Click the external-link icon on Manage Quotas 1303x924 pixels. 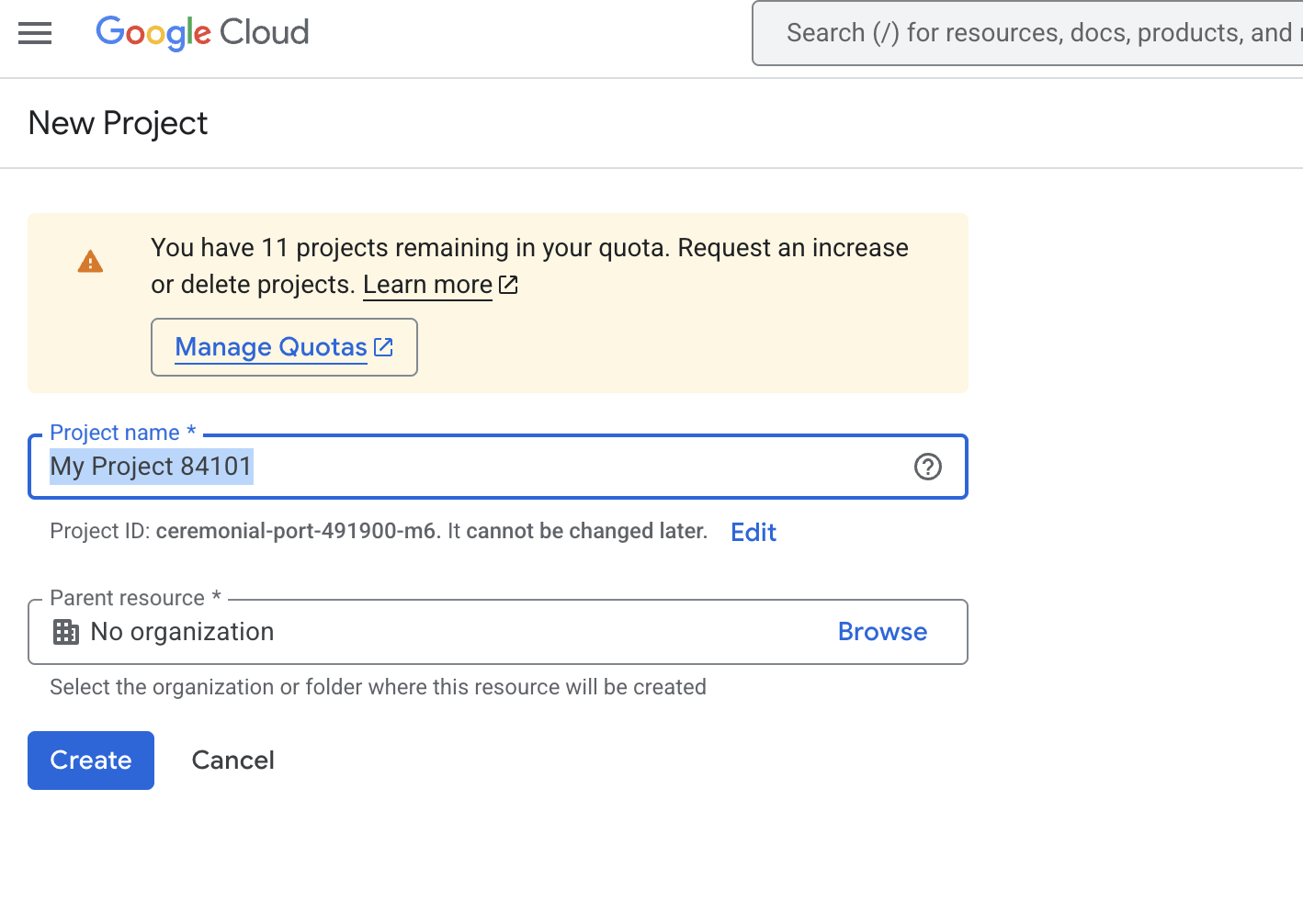(x=383, y=346)
